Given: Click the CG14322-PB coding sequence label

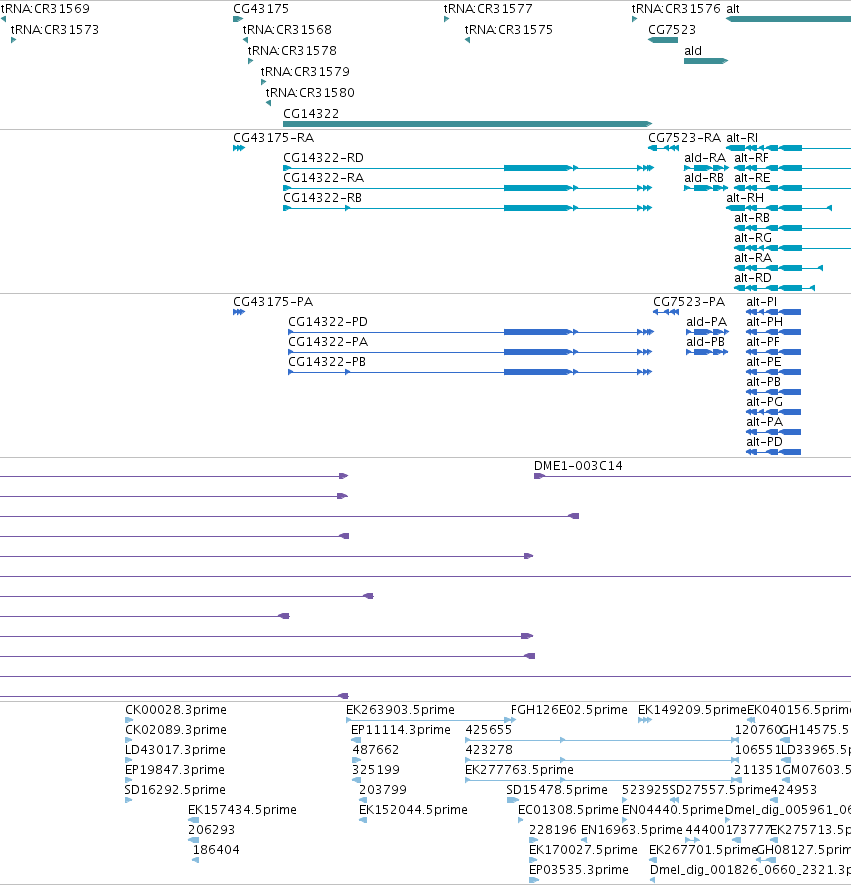Looking at the screenshot, I should pos(327,362).
